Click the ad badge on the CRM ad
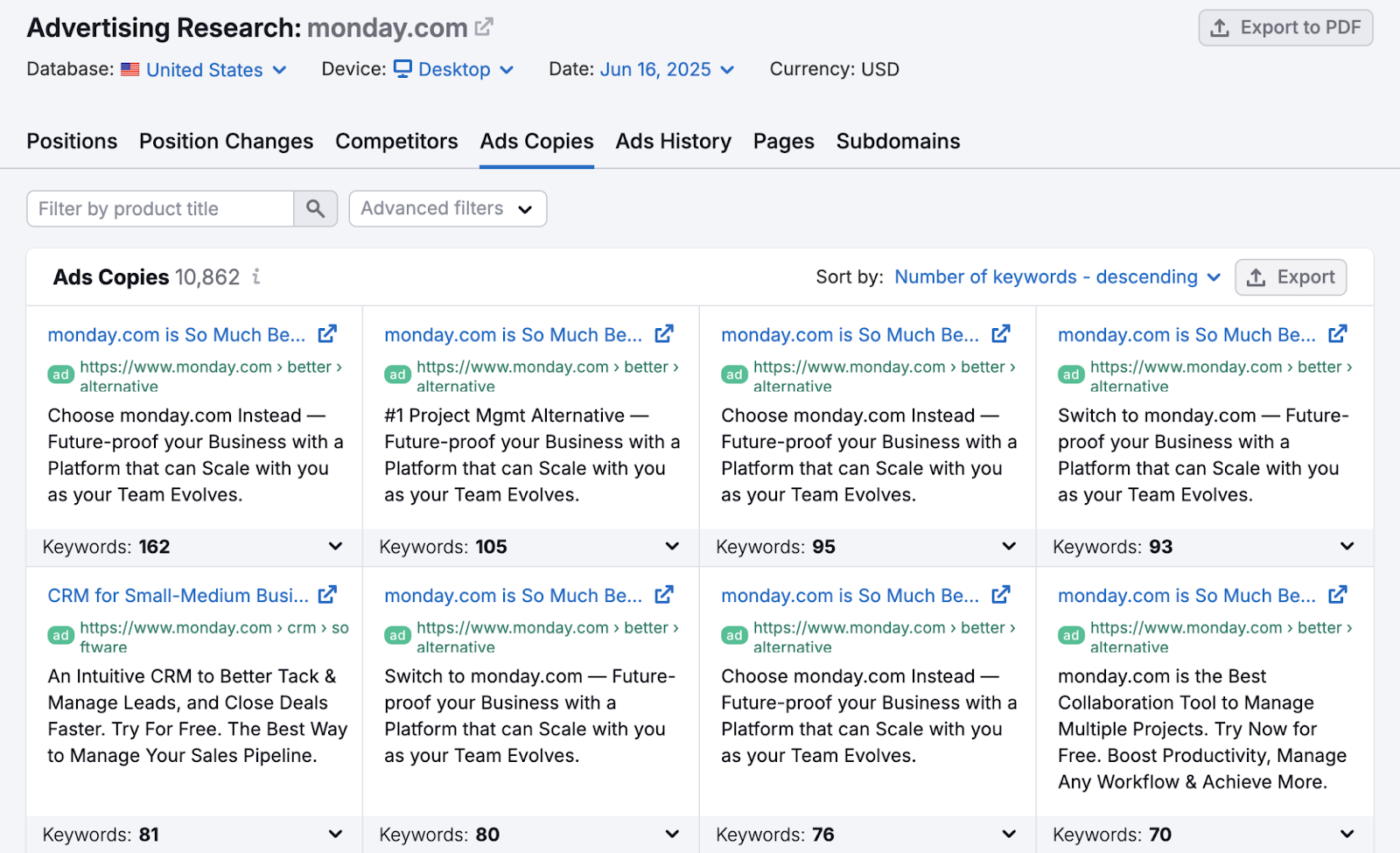This screenshot has height=853, width=1400. [59, 635]
